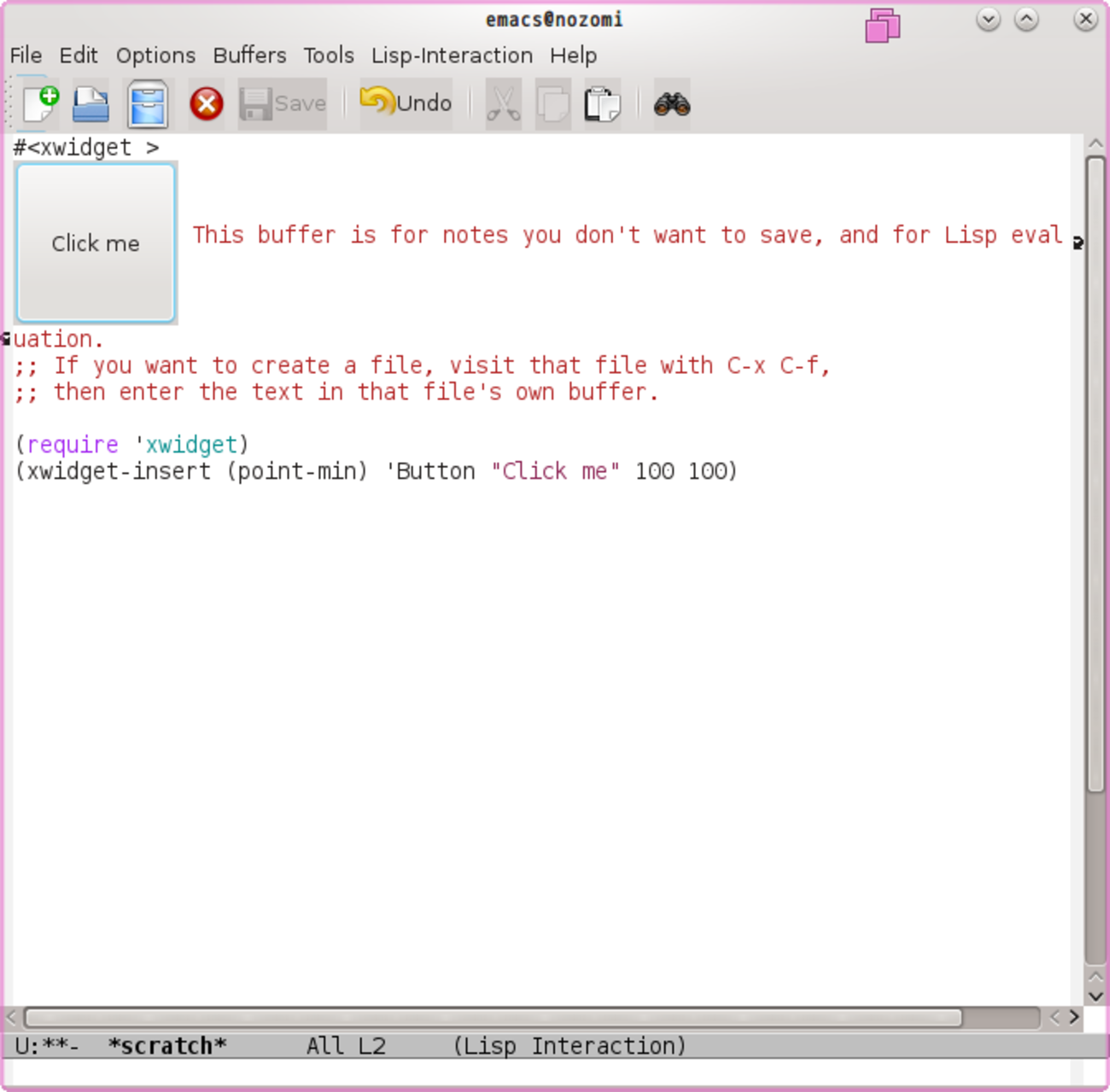Click the pink window icon in title bar
The width and height of the screenshot is (1110, 1092).
882,26
